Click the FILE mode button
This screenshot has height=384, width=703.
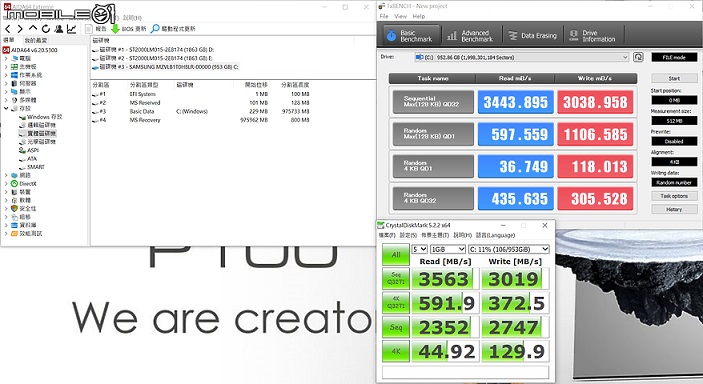[x=674, y=57]
